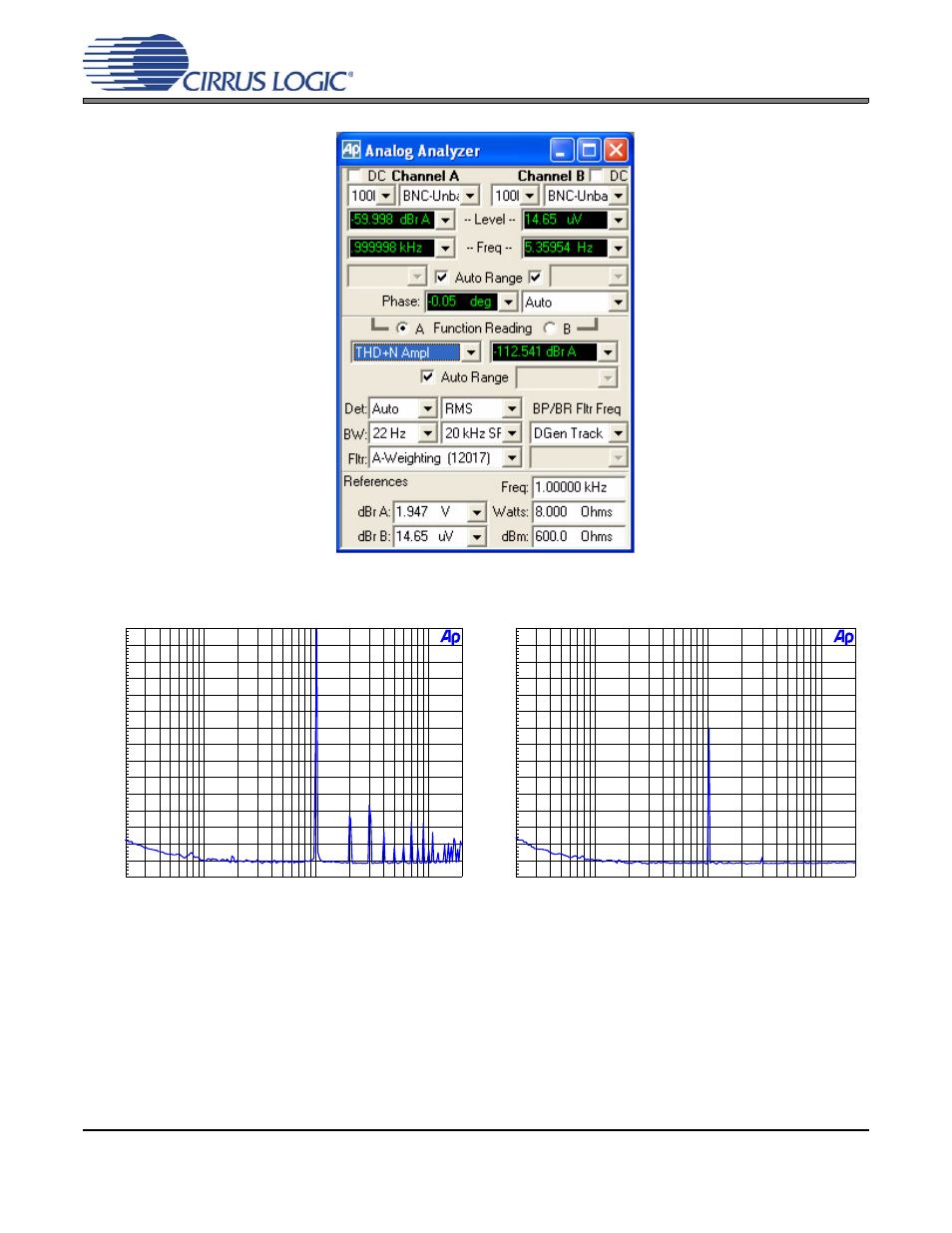Image resolution: width=952 pixels, height=1233 pixels.
Task: Open Channel A BNC-Unbal input dropdown
Action: coord(470,196)
